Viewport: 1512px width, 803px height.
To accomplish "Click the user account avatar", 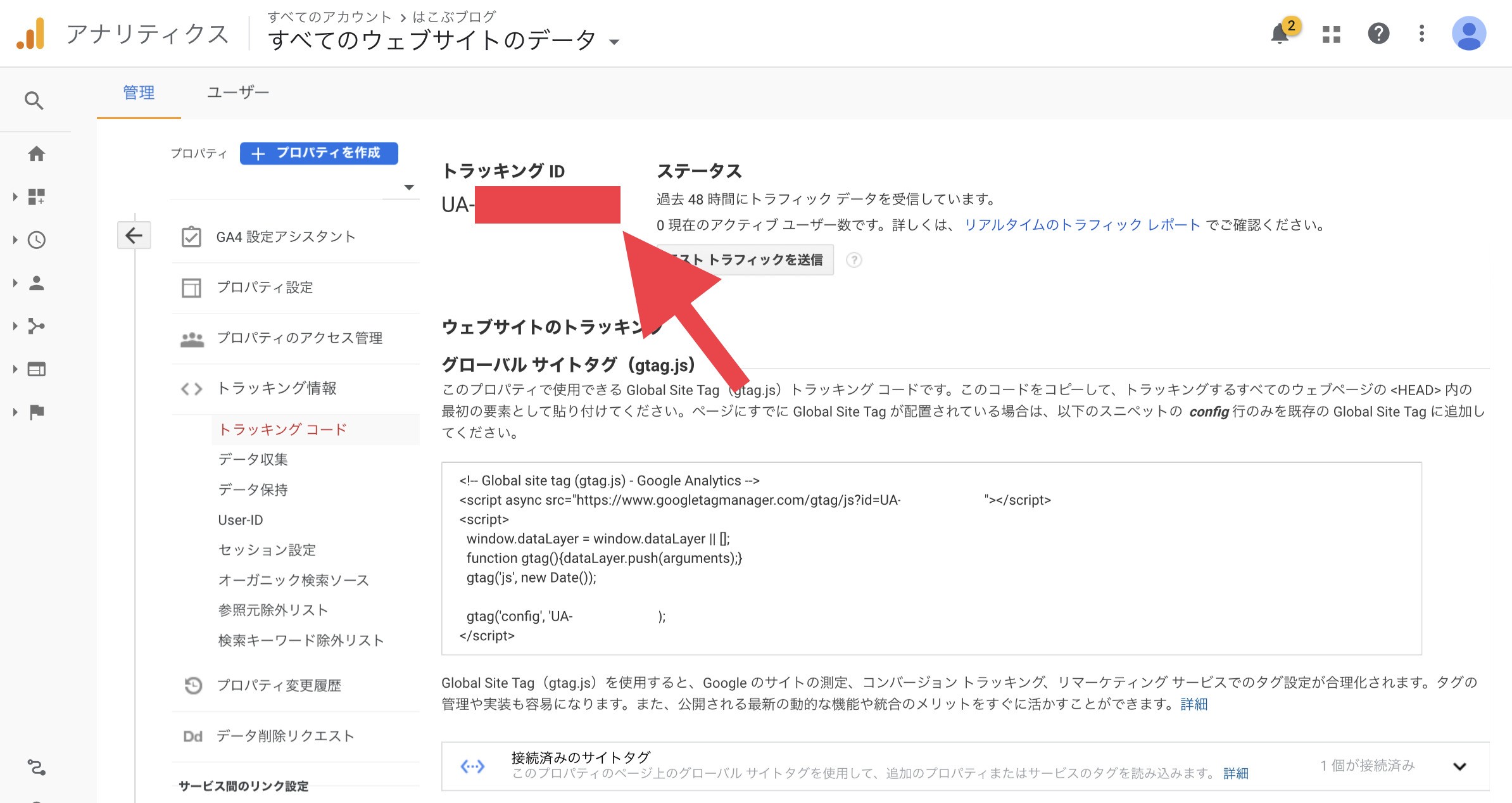I will [x=1469, y=34].
